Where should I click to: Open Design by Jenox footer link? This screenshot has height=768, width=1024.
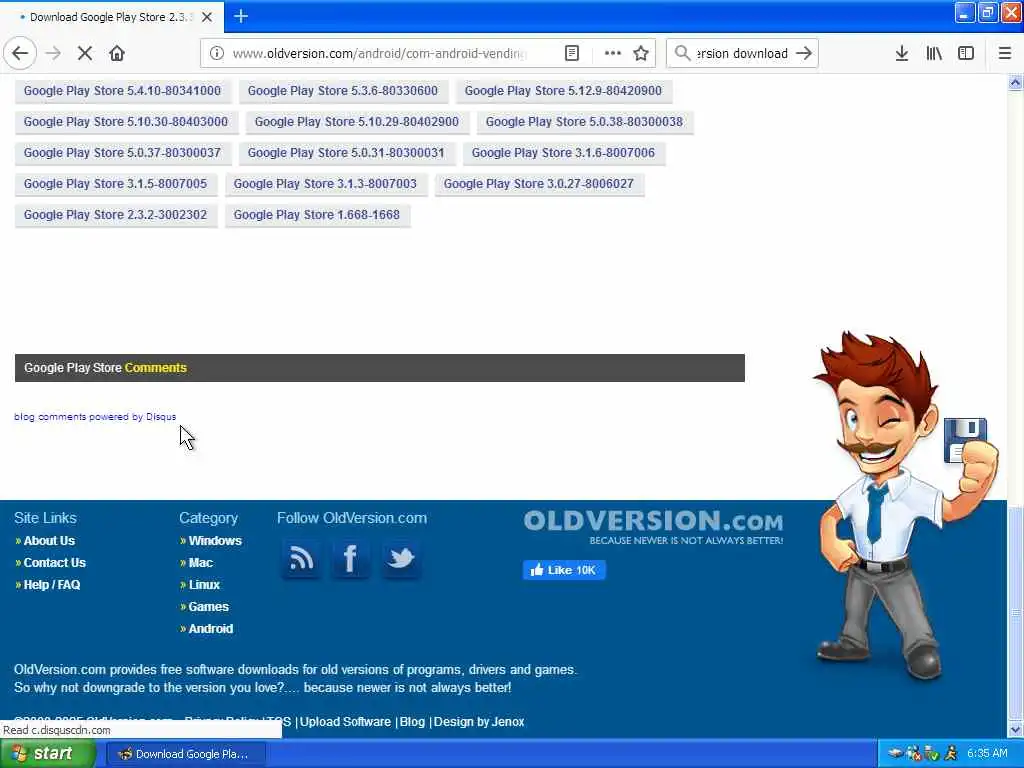(479, 722)
